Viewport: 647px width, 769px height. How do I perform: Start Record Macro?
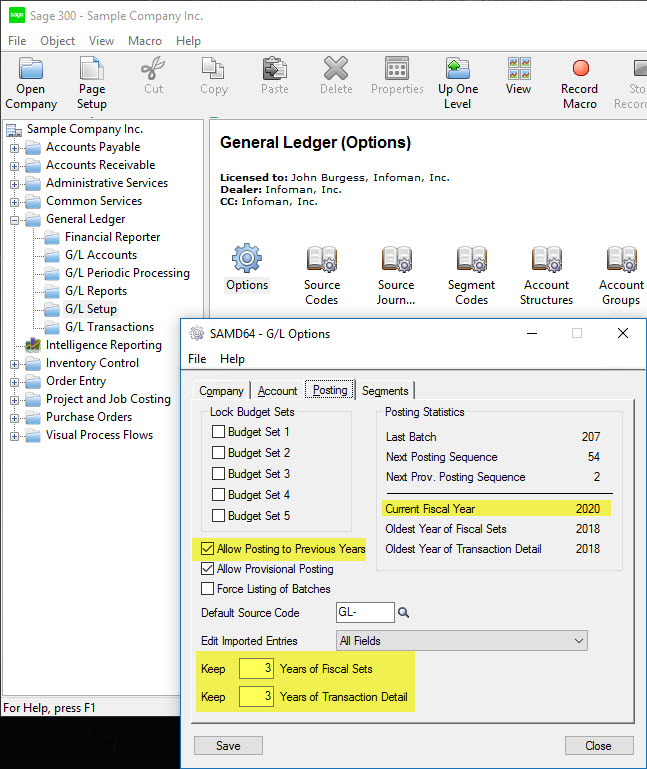coord(580,68)
